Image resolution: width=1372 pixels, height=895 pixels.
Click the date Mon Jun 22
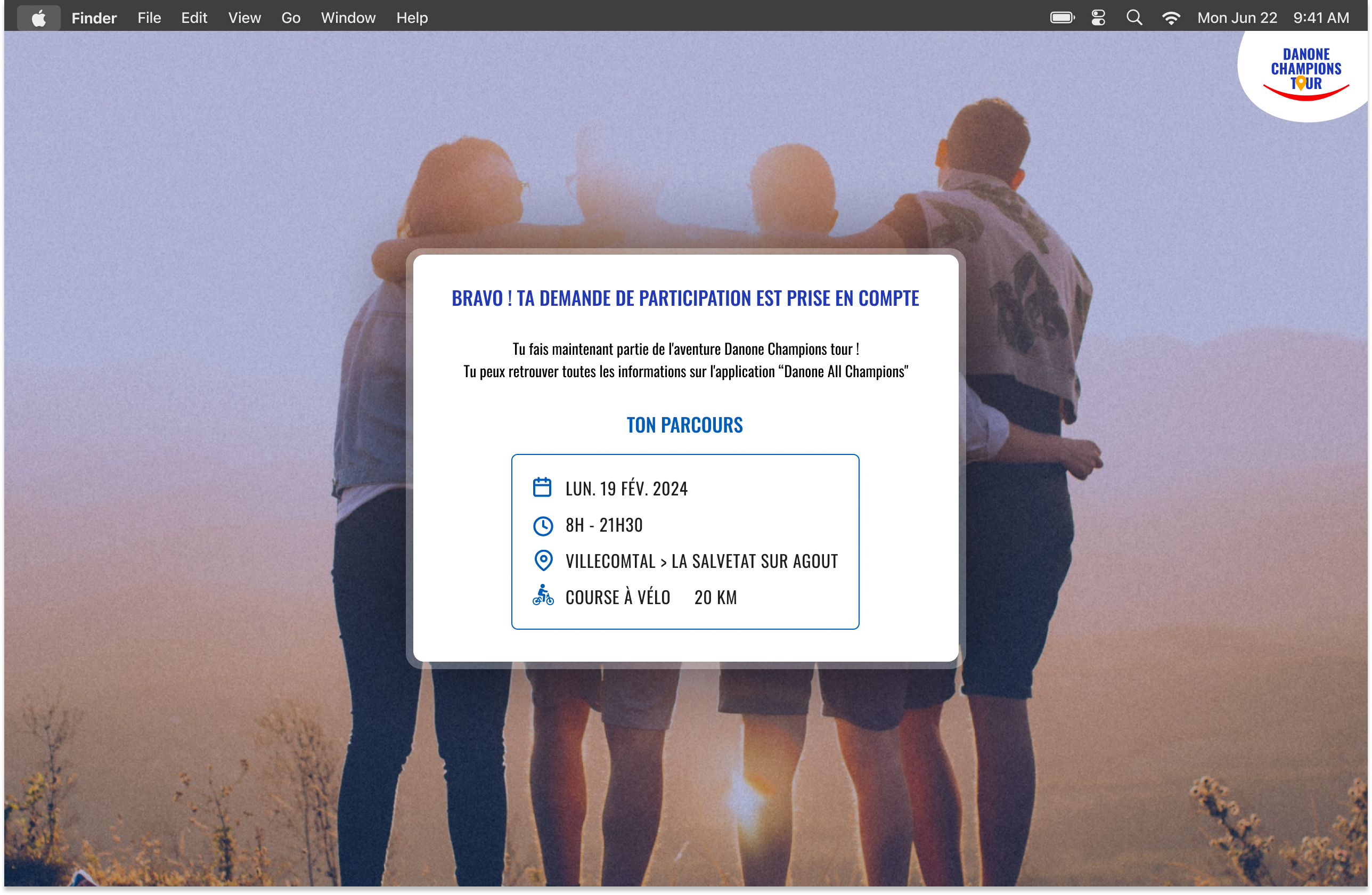pos(1237,18)
